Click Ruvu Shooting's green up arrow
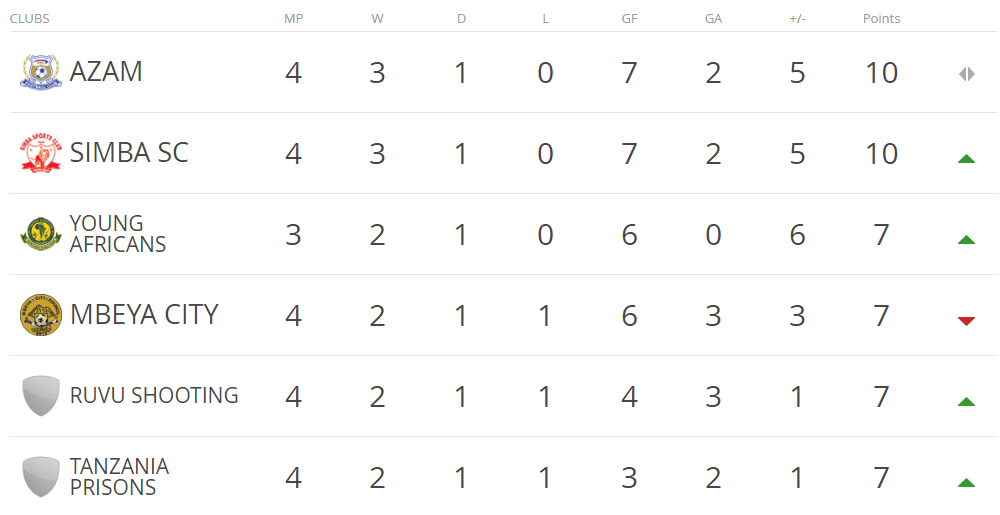 coord(967,402)
